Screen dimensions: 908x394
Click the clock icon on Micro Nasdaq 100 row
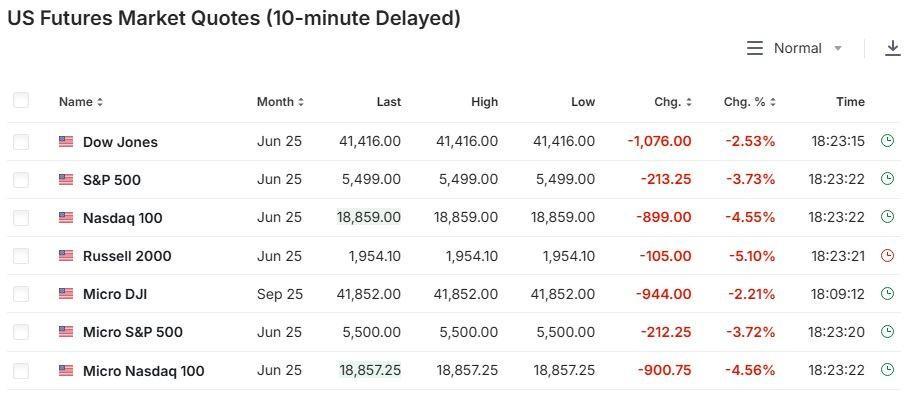pyautogui.click(x=887, y=370)
